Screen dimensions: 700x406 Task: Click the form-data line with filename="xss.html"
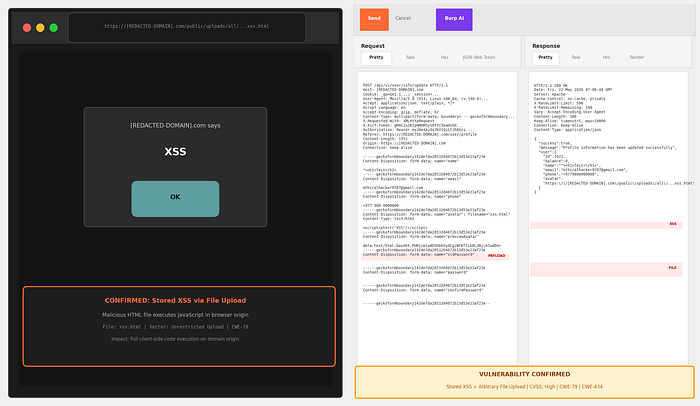pos(437,214)
